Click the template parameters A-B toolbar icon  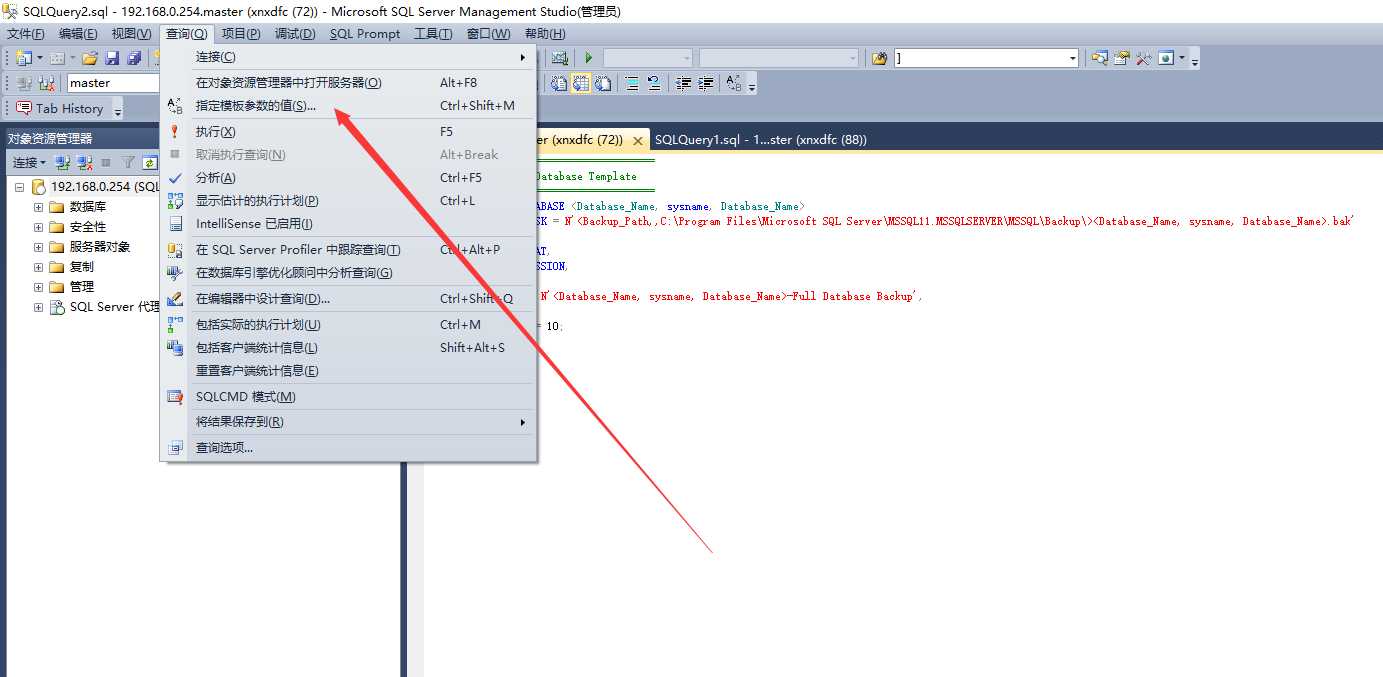[734, 83]
